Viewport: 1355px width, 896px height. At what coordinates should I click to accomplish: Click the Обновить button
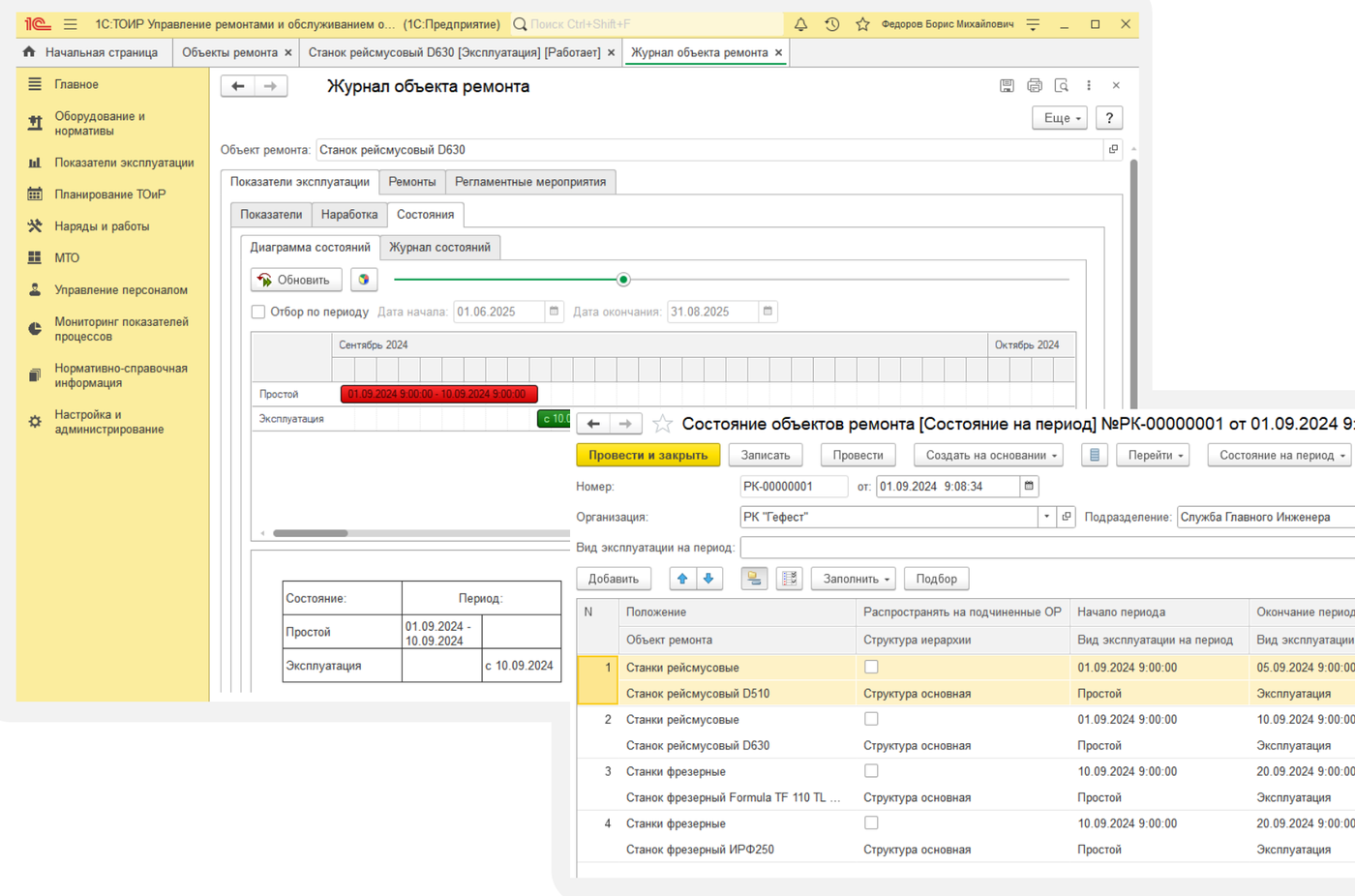pos(296,280)
